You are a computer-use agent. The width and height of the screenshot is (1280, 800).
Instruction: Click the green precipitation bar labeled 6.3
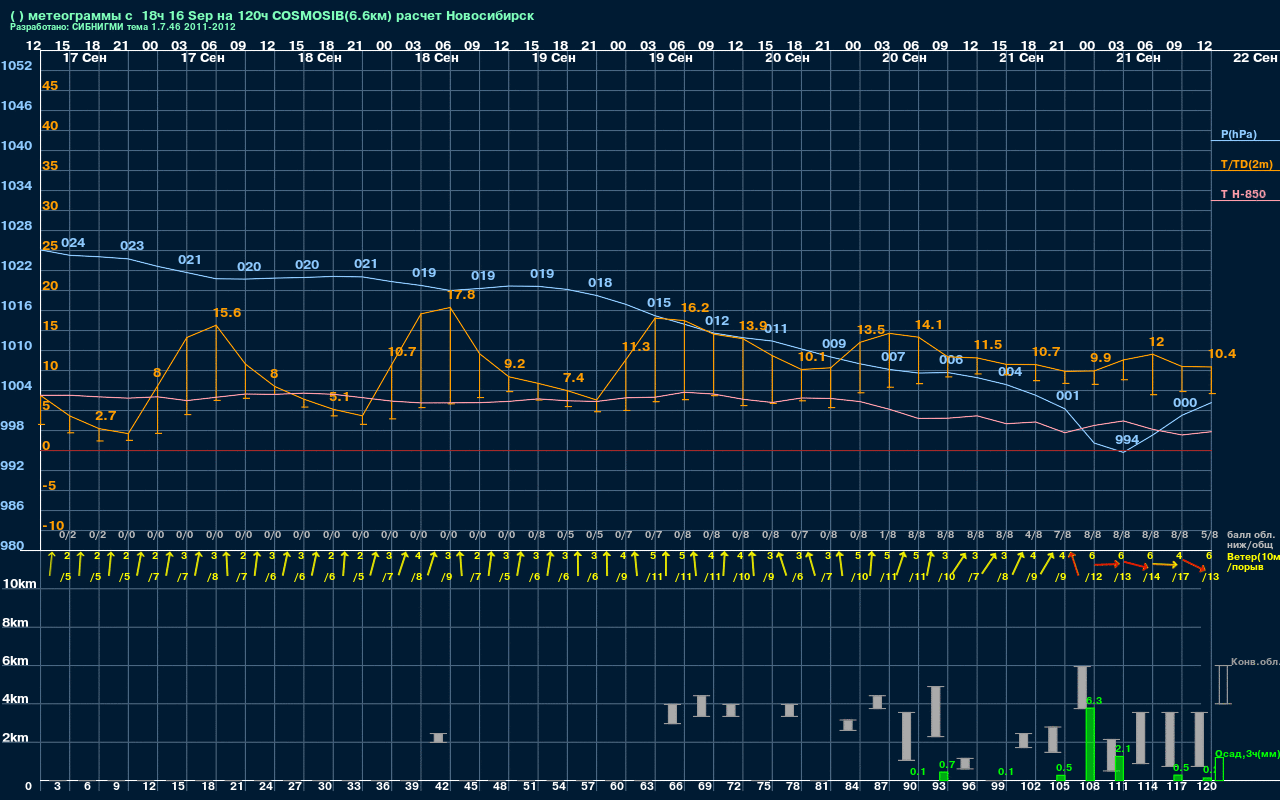tap(1090, 745)
